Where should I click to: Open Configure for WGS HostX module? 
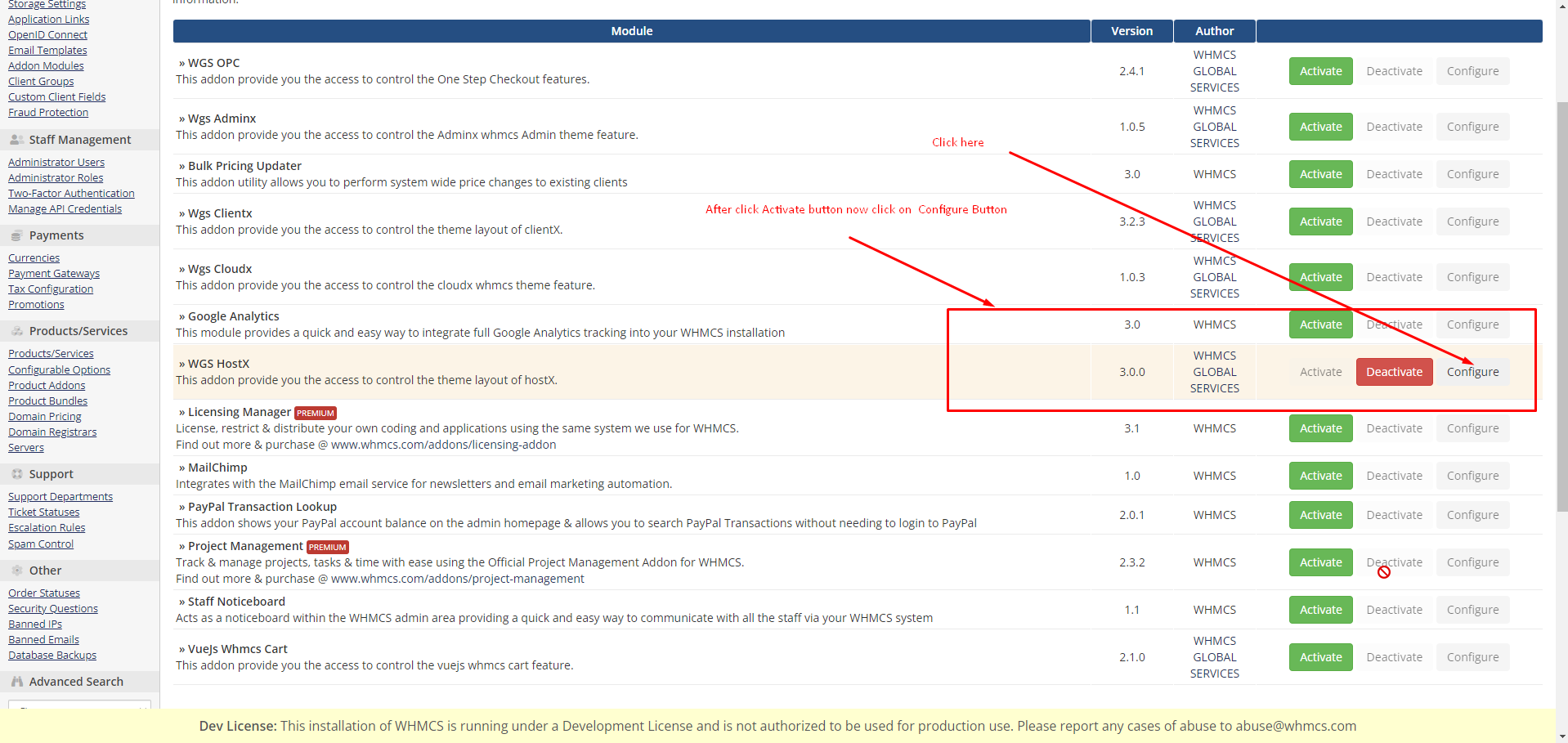point(1472,372)
